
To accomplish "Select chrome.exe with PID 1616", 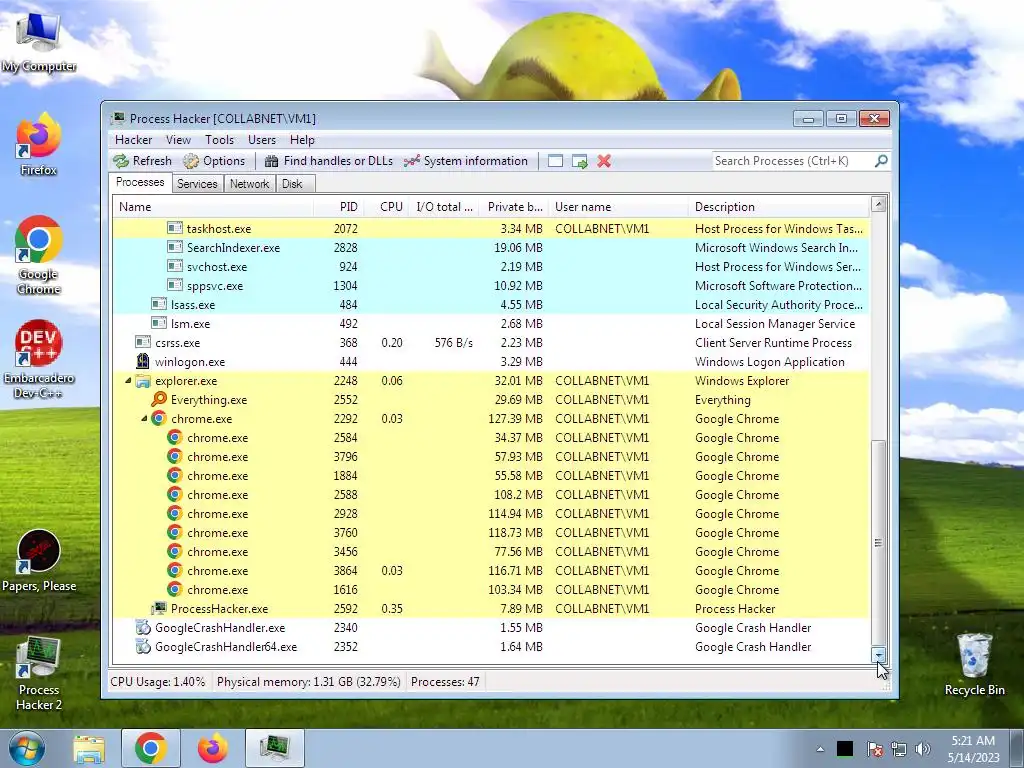I will 491,590.
